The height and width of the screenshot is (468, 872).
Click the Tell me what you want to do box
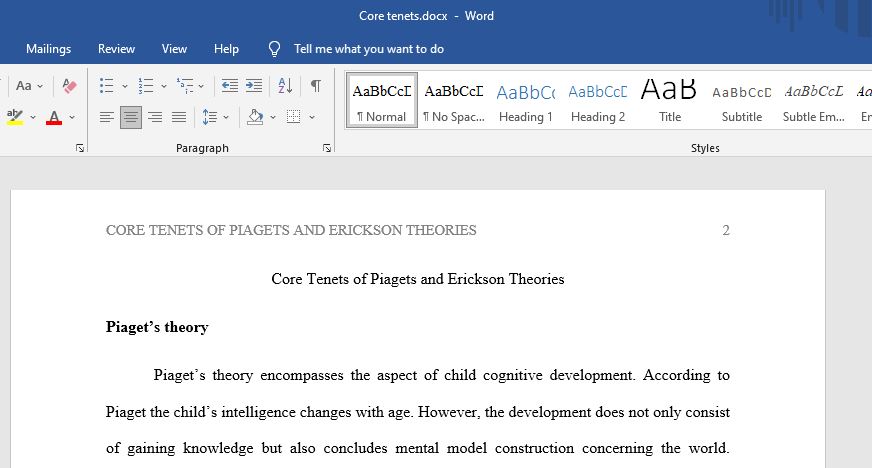pos(369,49)
